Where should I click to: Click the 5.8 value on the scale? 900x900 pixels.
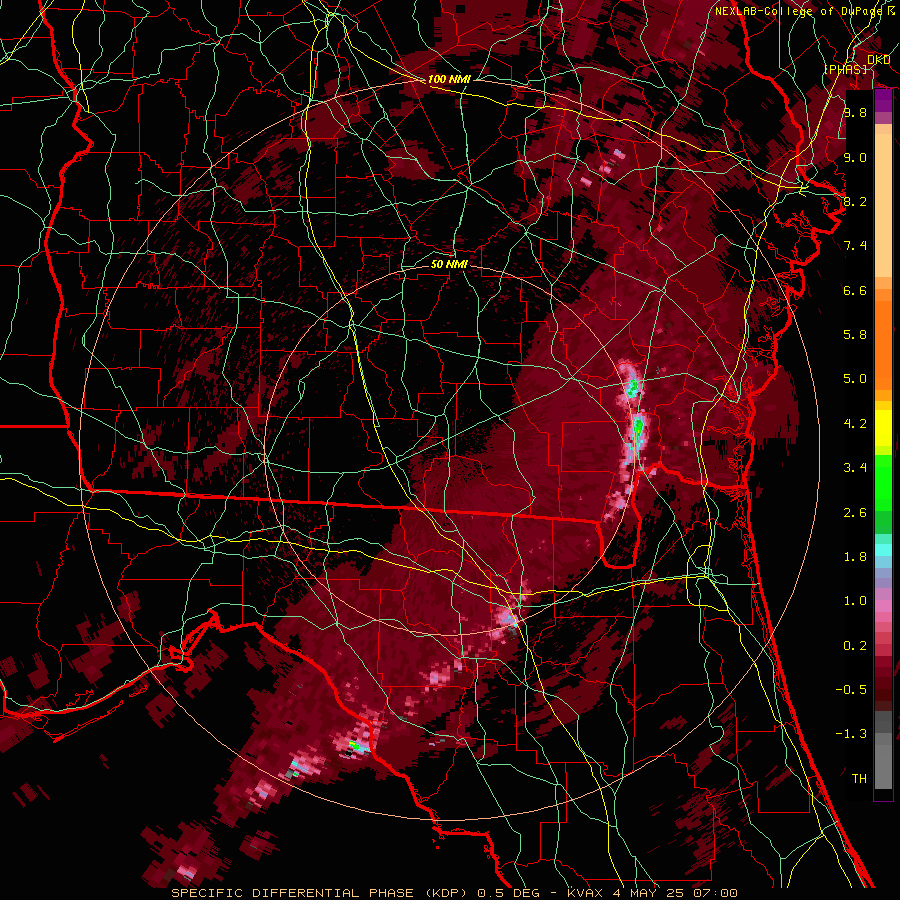pyautogui.click(x=855, y=335)
